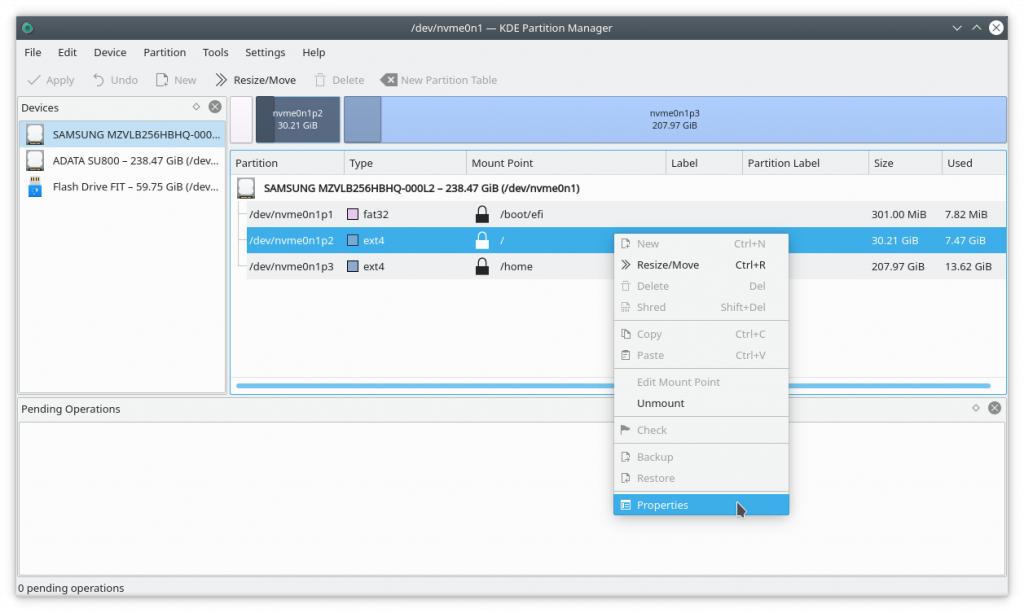This screenshot has width=1024, height=613.
Task: Sort by the Size column header
Action: [884, 163]
